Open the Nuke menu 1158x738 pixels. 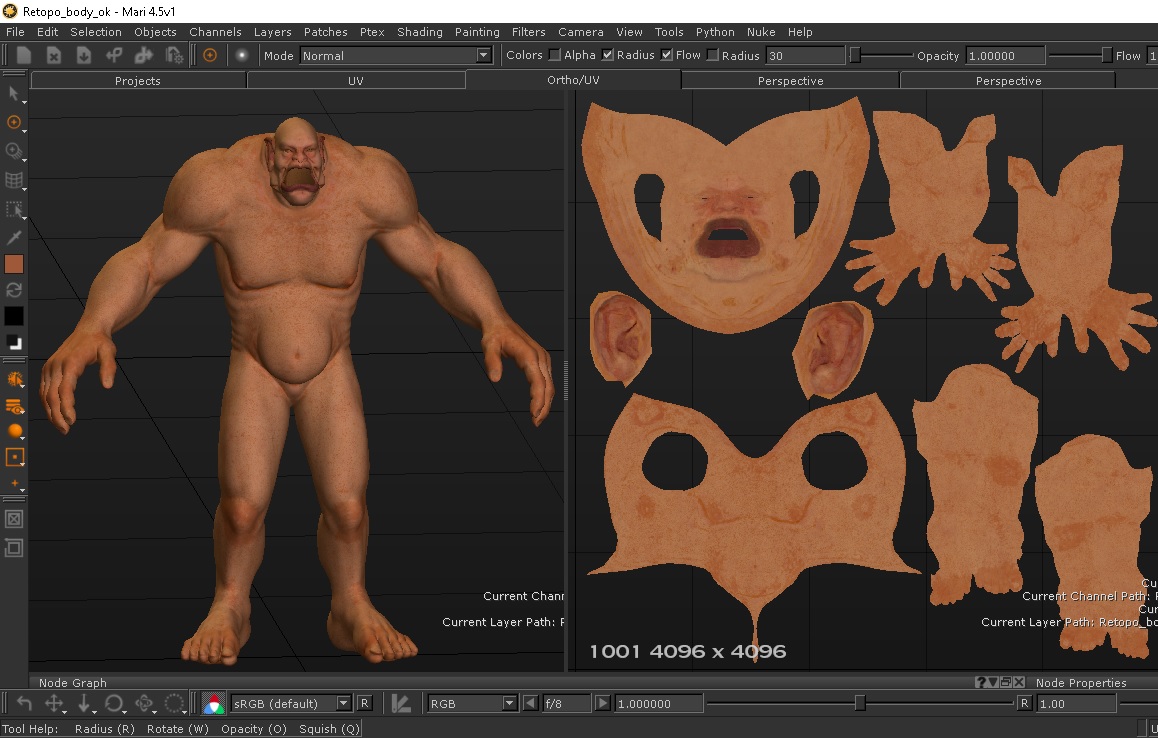click(x=761, y=32)
